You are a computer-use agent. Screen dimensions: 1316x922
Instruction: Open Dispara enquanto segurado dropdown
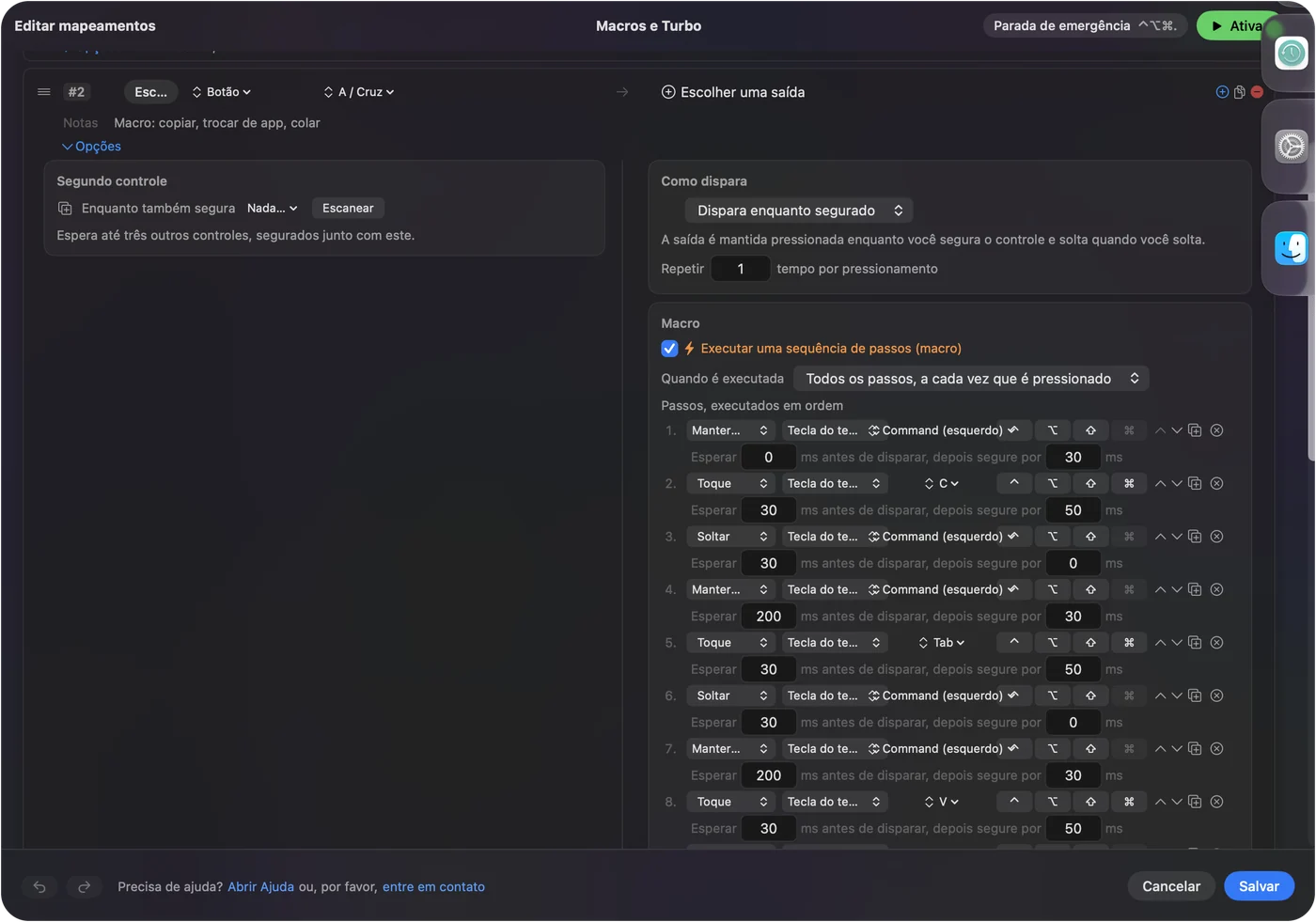coord(799,211)
